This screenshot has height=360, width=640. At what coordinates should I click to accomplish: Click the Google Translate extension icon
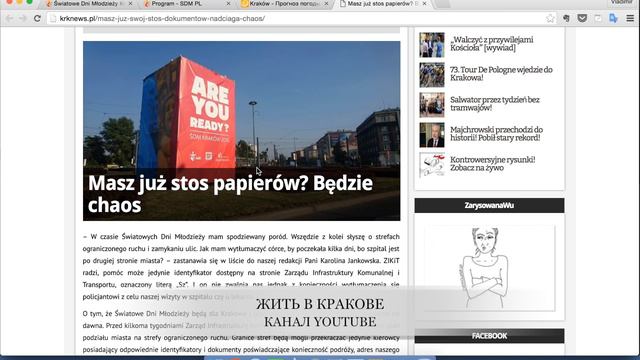pyautogui.click(x=613, y=18)
